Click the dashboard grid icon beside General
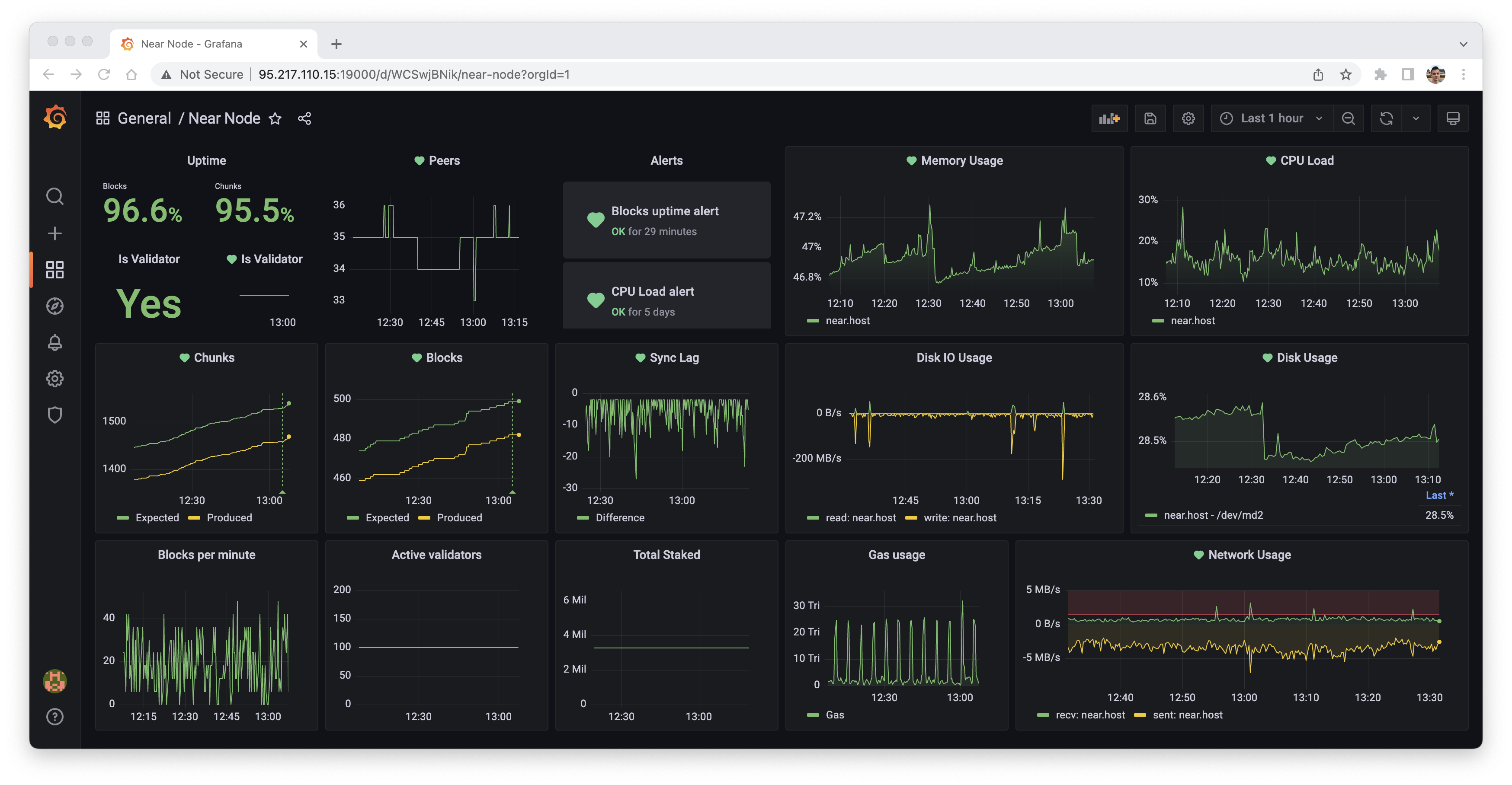The image size is (1512, 785). [x=103, y=118]
